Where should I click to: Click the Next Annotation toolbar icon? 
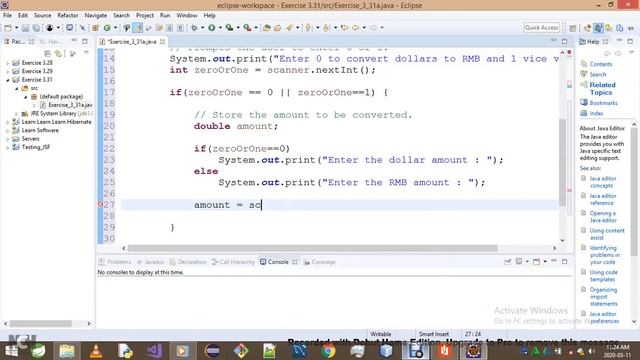[x=309, y=28]
